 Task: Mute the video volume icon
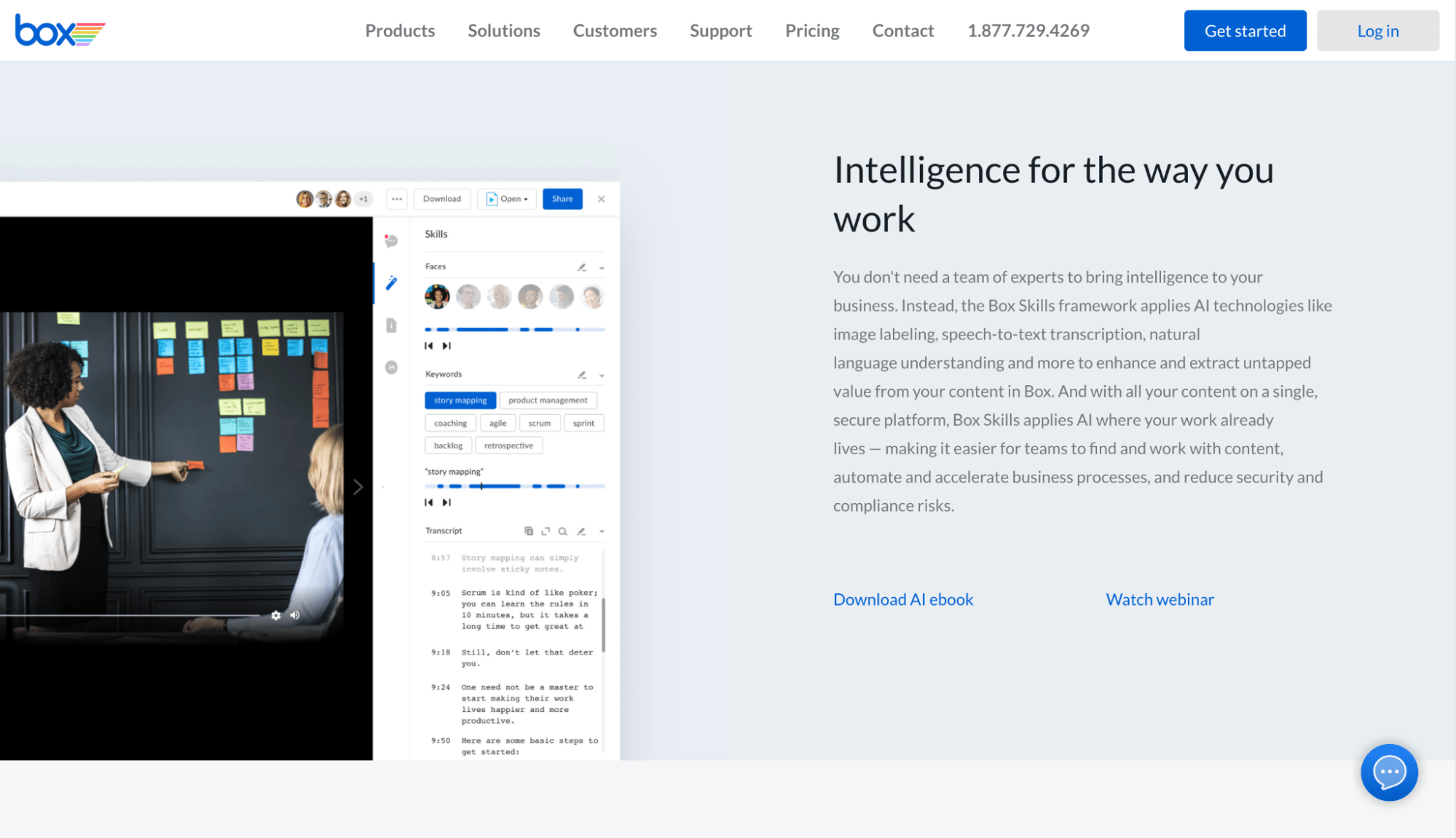pos(295,615)
